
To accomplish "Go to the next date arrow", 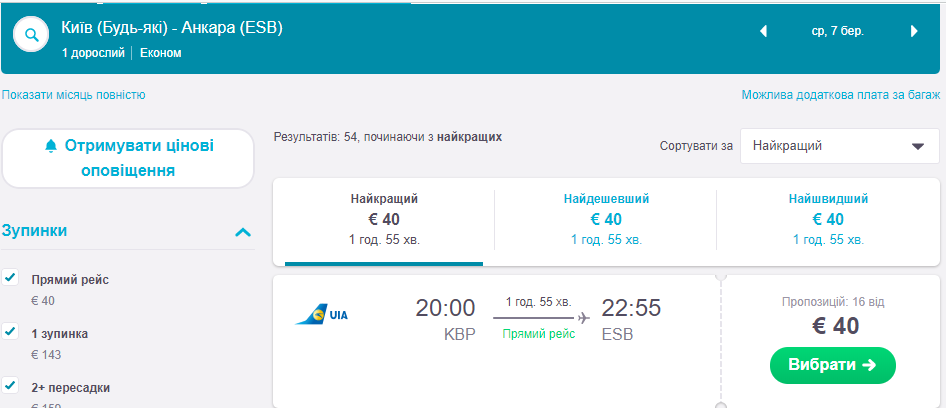I will (x=913, y=31).
